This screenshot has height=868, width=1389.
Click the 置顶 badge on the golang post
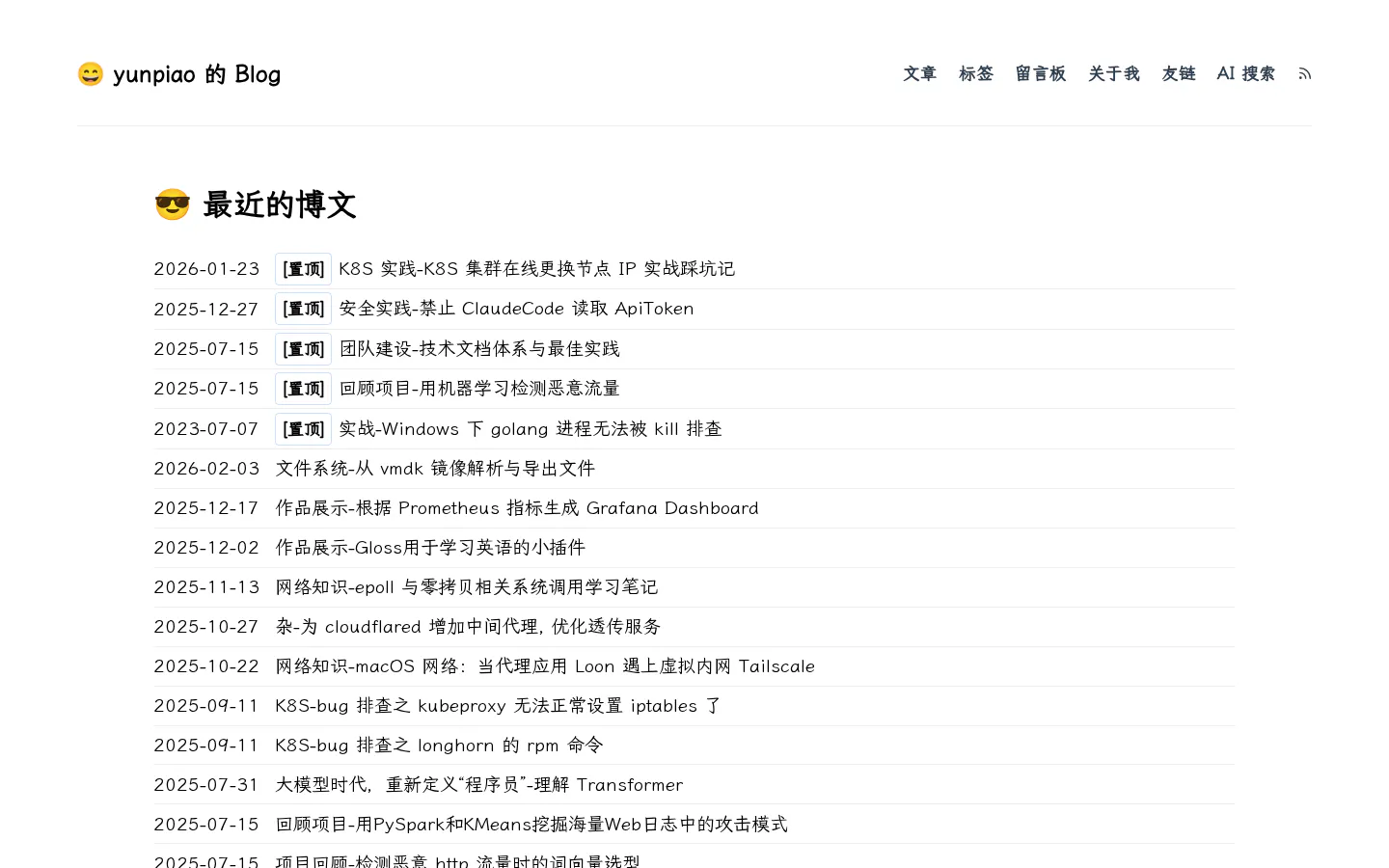[x=303, y=429]
